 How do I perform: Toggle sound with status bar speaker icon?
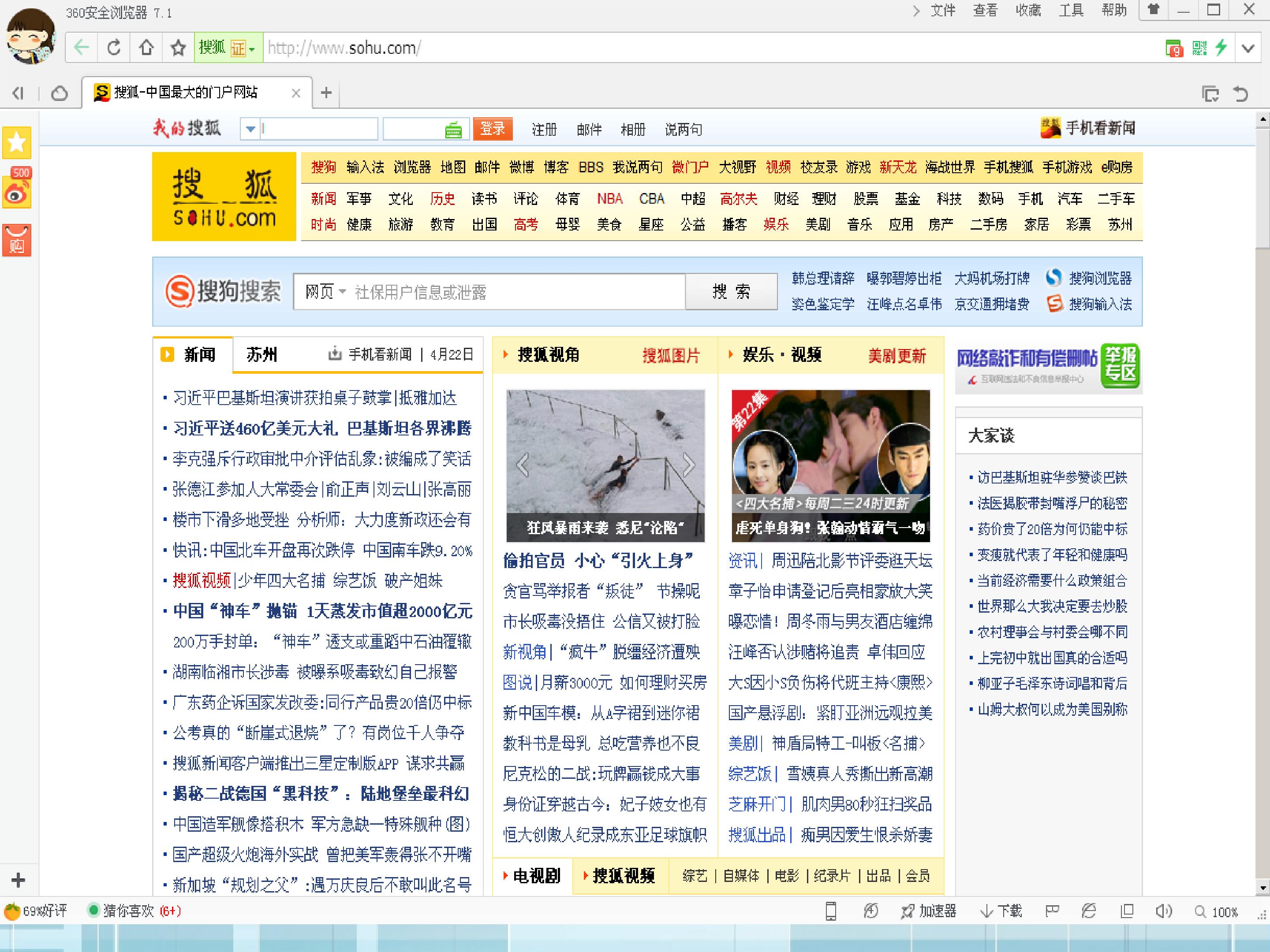click(x=1164, y=911)
